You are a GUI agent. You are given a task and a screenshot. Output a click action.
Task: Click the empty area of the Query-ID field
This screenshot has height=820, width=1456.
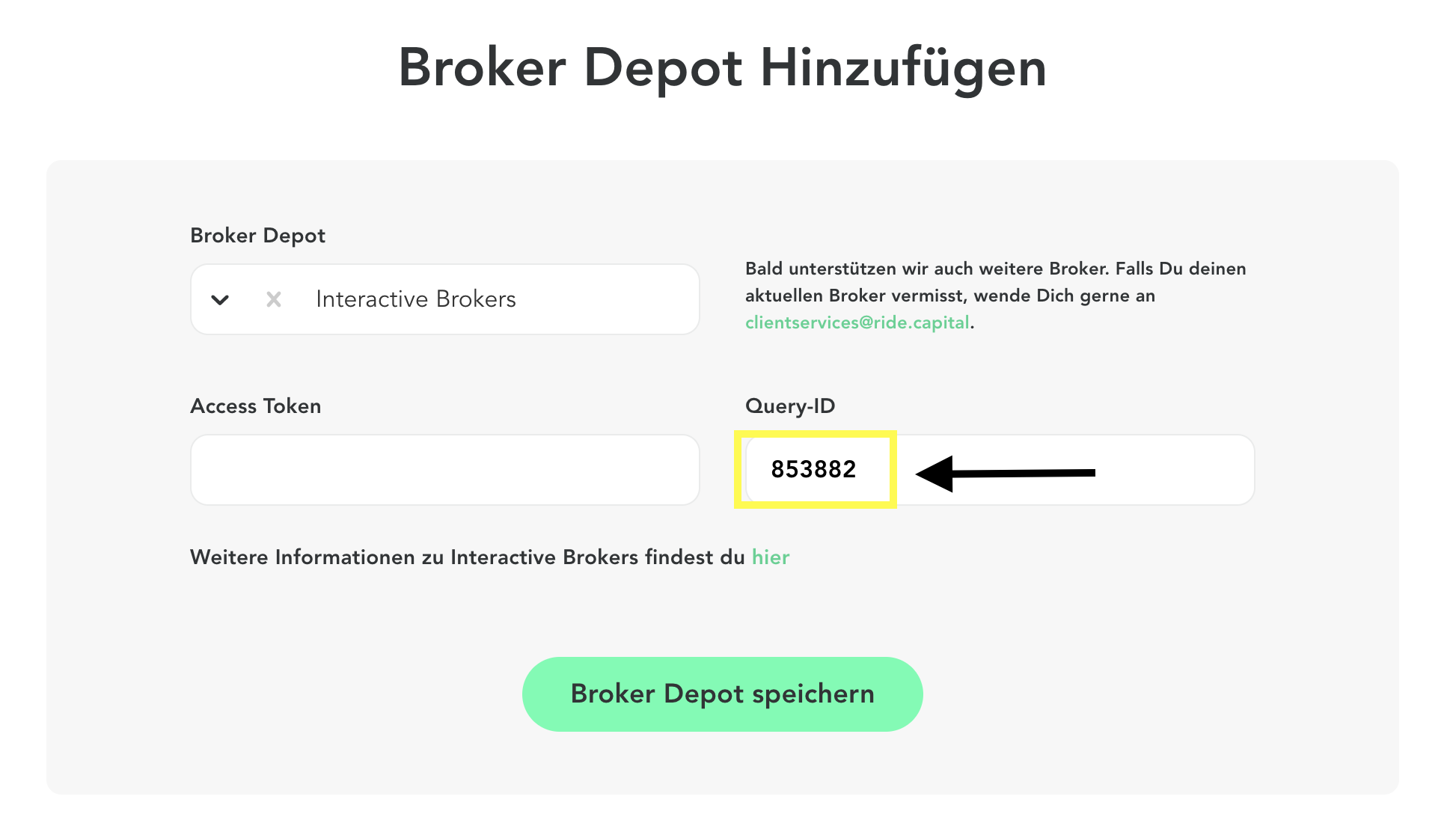click(x=1175, y=470)
